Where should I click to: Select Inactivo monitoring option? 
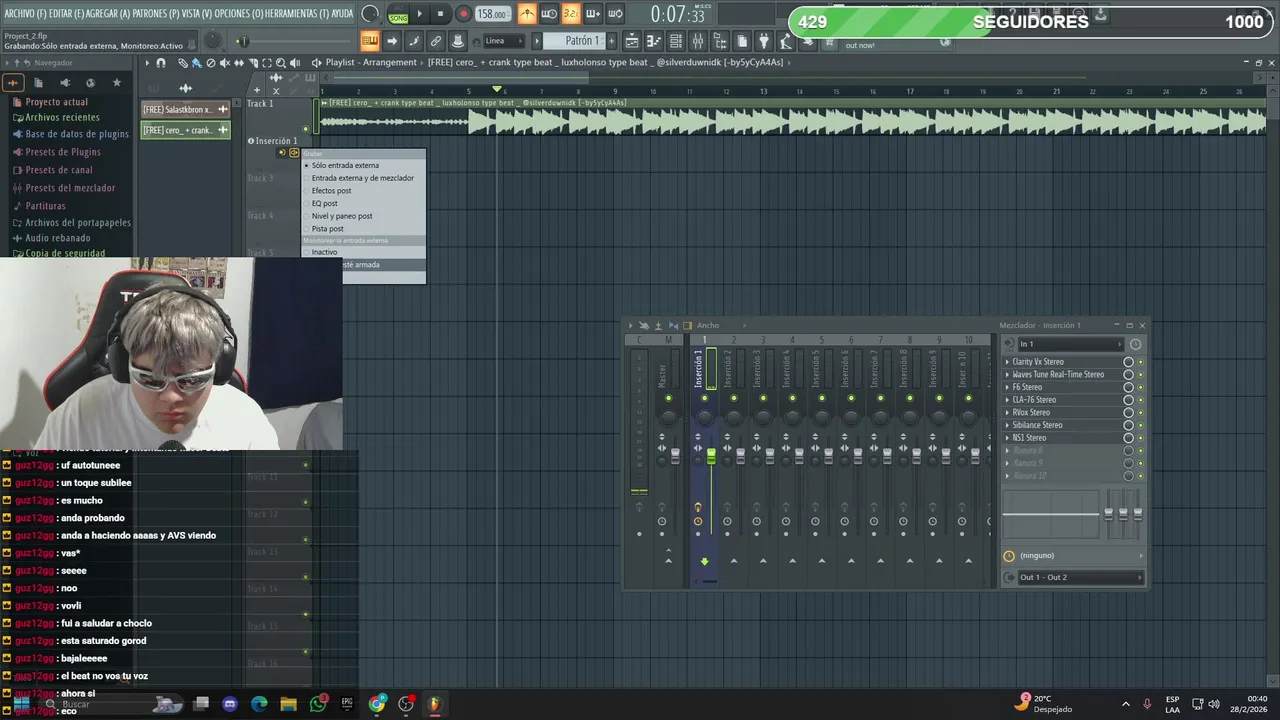coord(364,252)
